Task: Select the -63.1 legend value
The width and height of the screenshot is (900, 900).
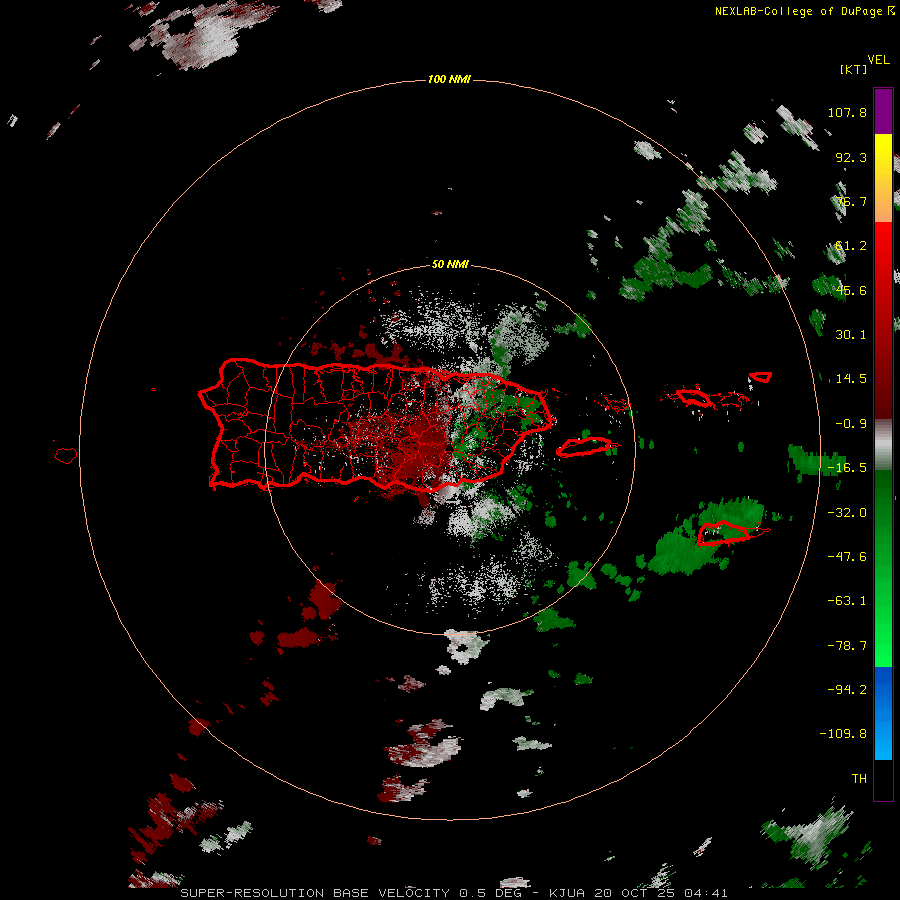Action: point(847,601)
